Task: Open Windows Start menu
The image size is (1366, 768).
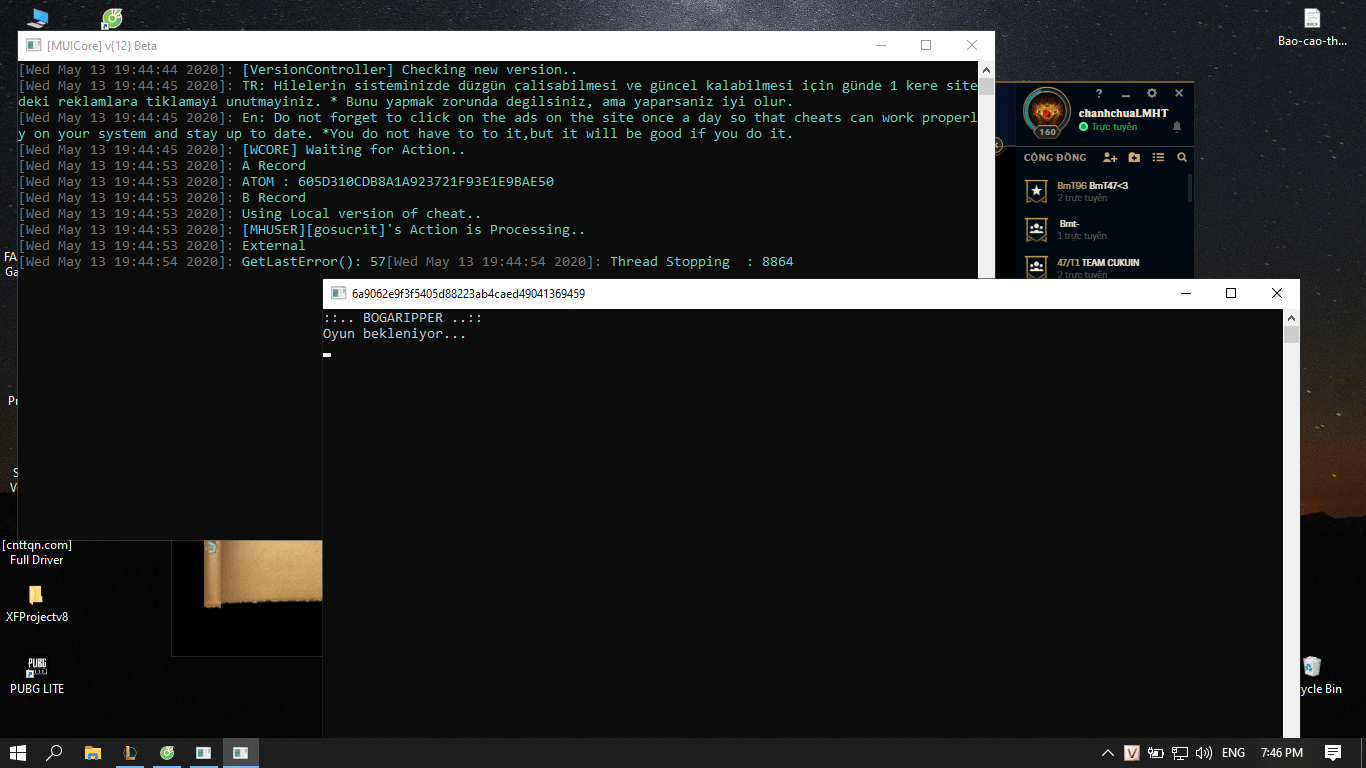Action: point(18,753)
